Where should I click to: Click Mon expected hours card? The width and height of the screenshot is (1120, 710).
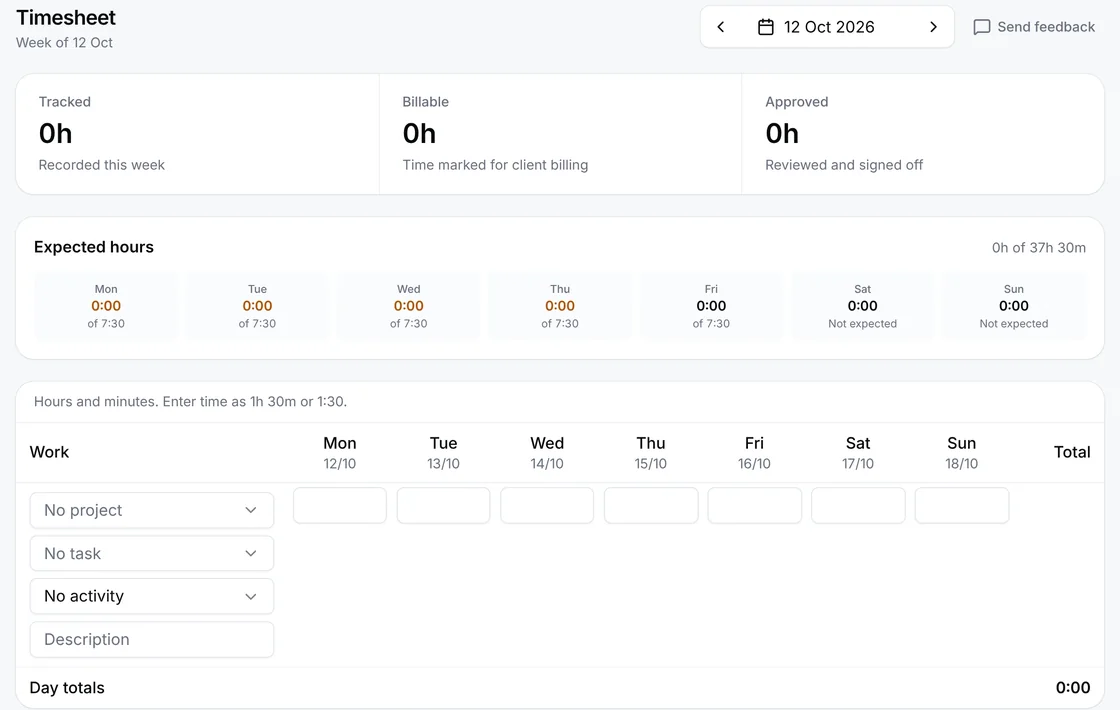tap(106, 306)
